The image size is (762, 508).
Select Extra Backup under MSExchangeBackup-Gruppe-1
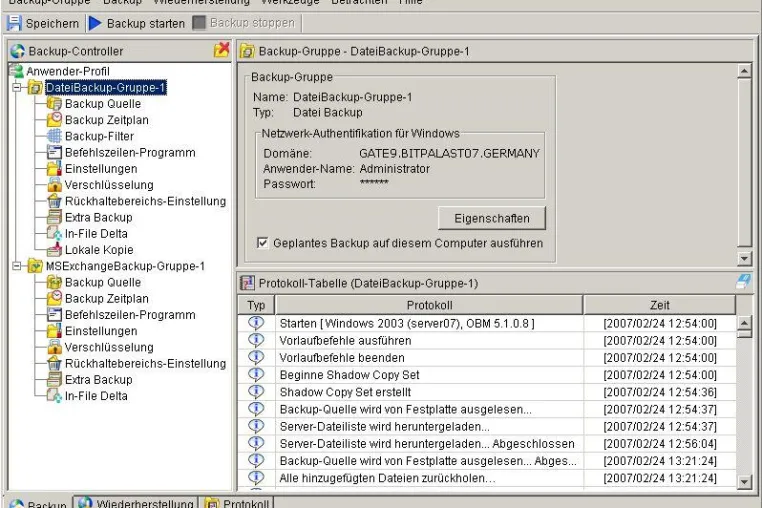99,380
